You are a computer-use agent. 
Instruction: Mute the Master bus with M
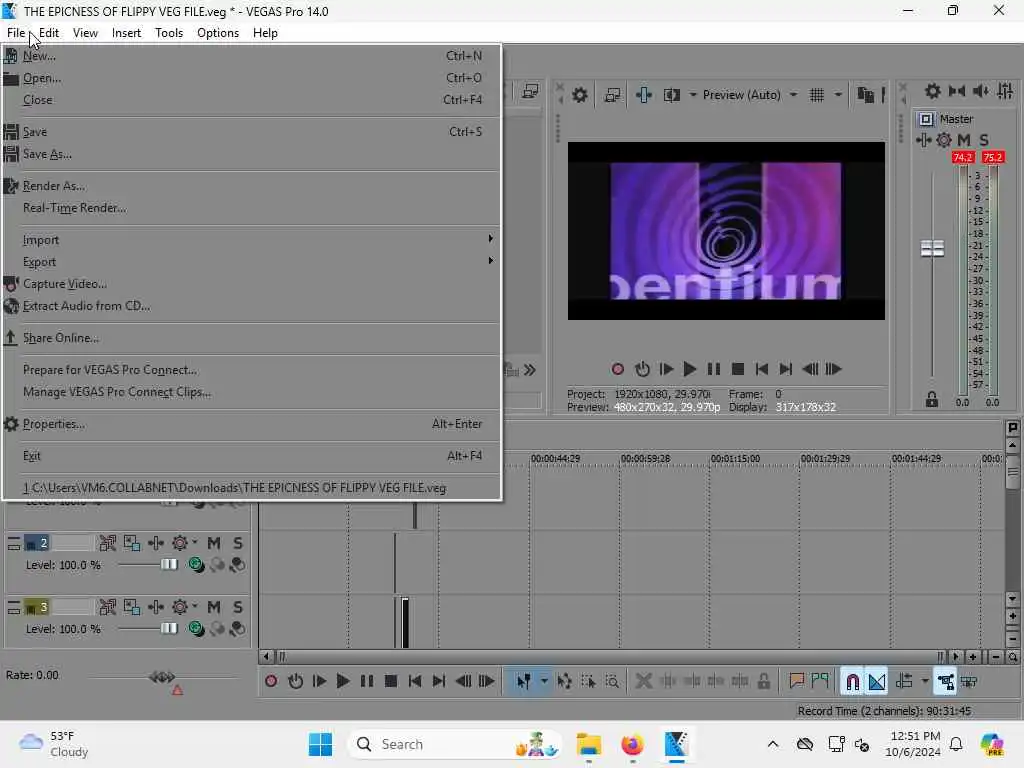click(964, 140)
